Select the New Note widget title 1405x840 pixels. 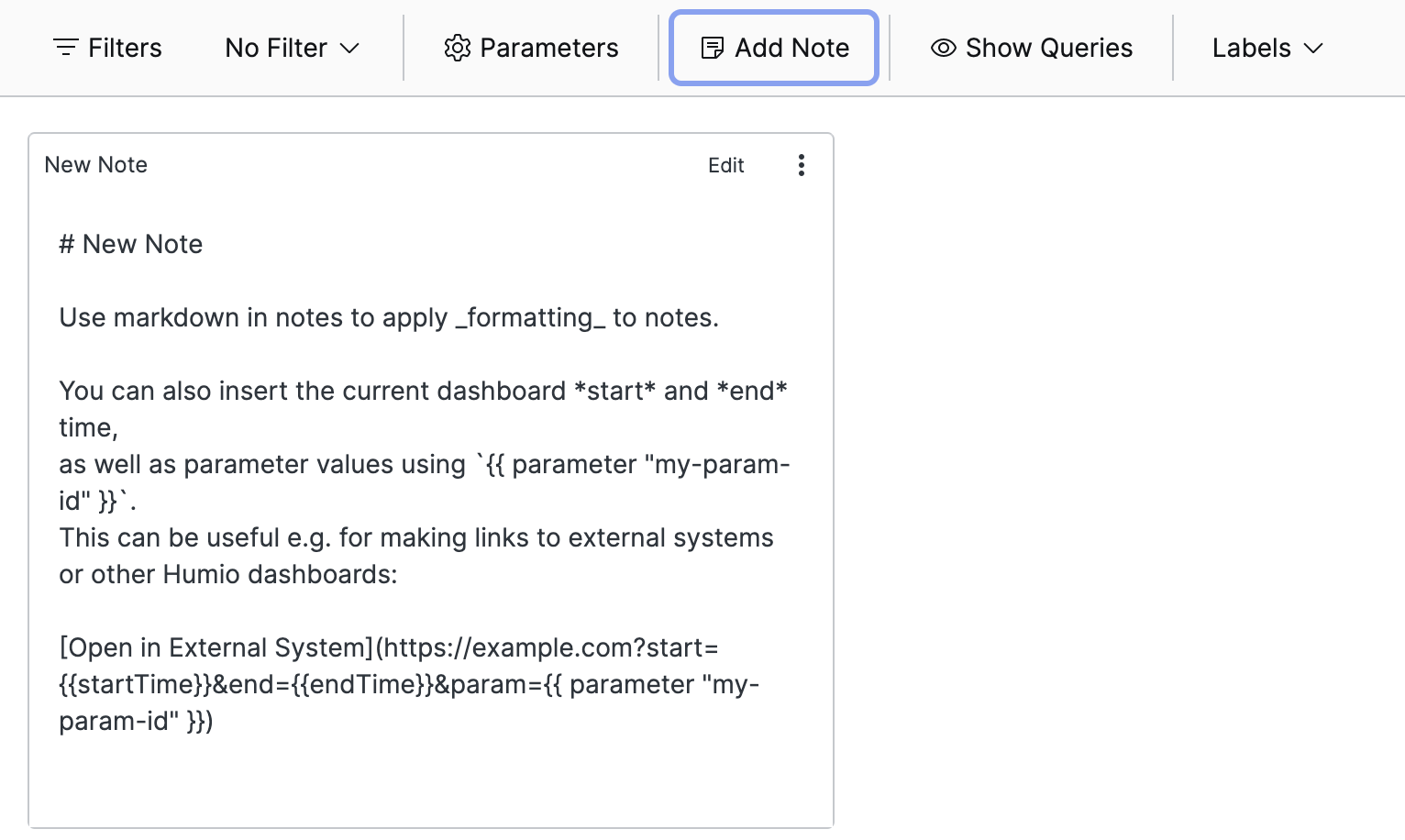(96, 165)
